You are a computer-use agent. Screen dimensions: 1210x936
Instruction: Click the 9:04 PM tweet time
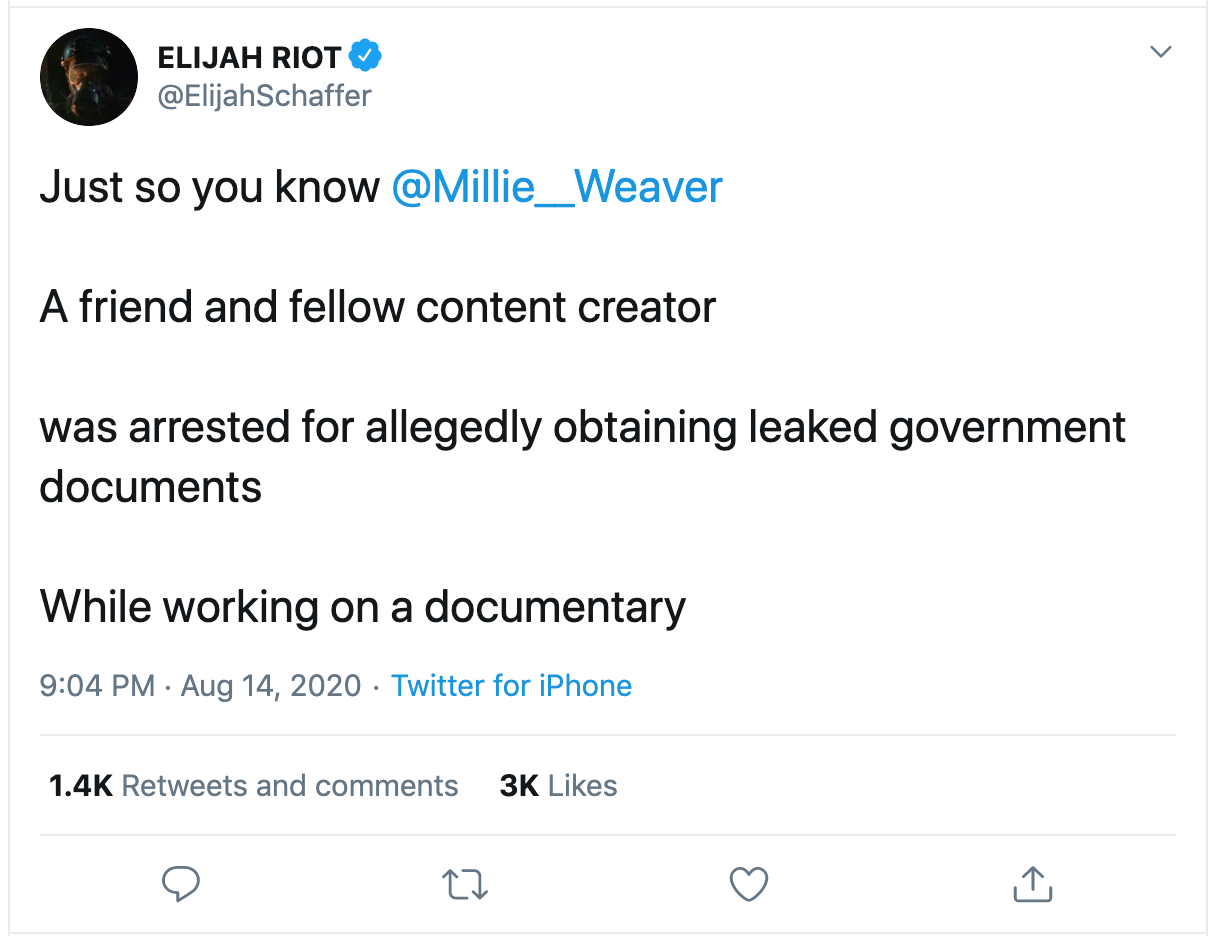pos(97,686)
